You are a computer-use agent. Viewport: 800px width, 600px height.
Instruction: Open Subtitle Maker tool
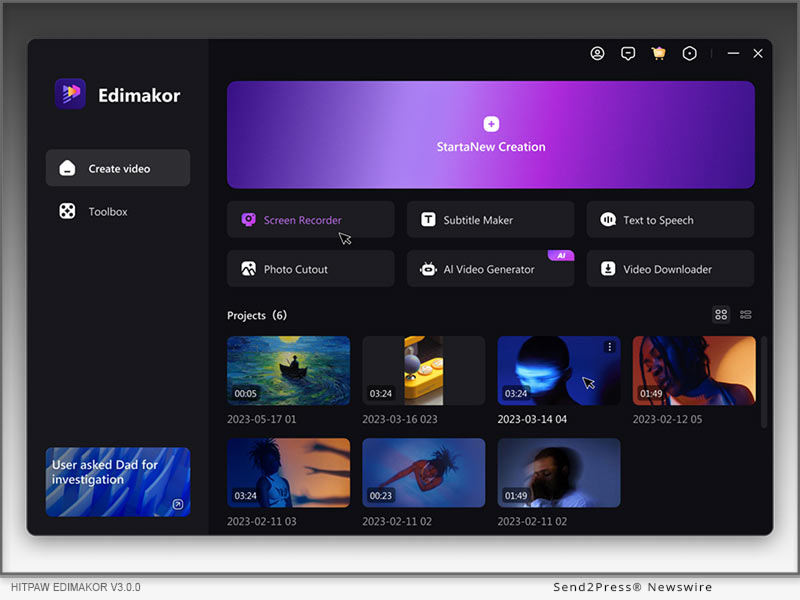pos(490,220)
